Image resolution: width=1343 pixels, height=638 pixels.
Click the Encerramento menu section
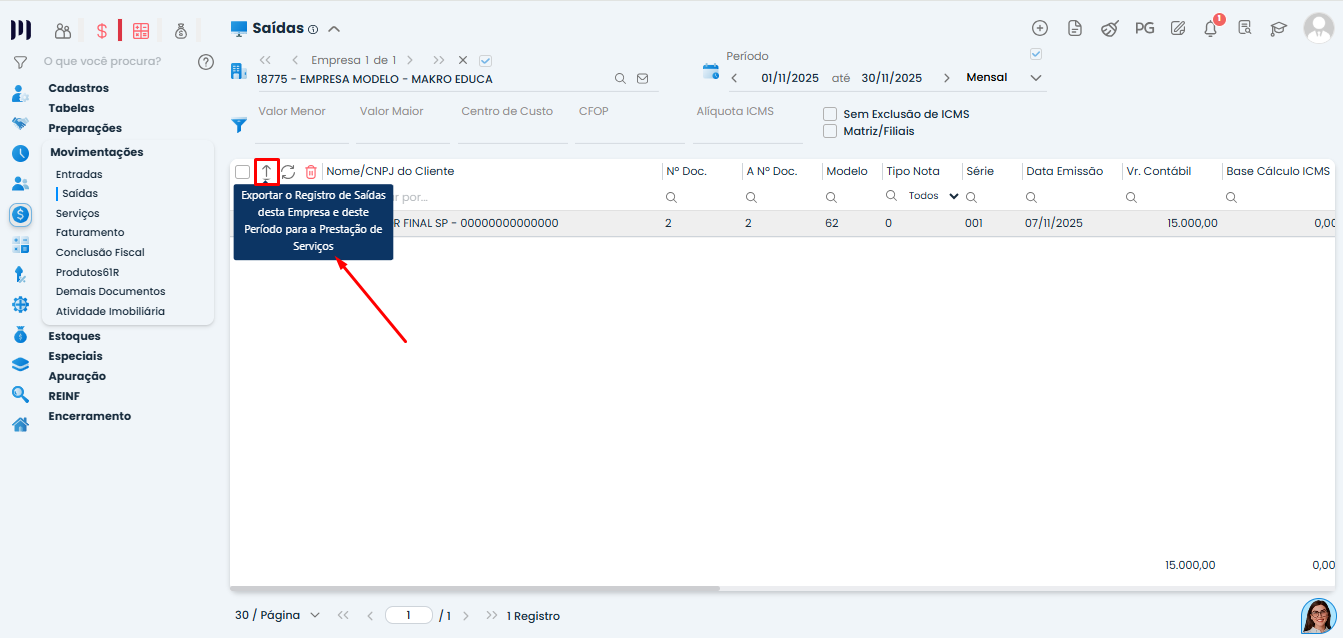[x=89, y=416]
